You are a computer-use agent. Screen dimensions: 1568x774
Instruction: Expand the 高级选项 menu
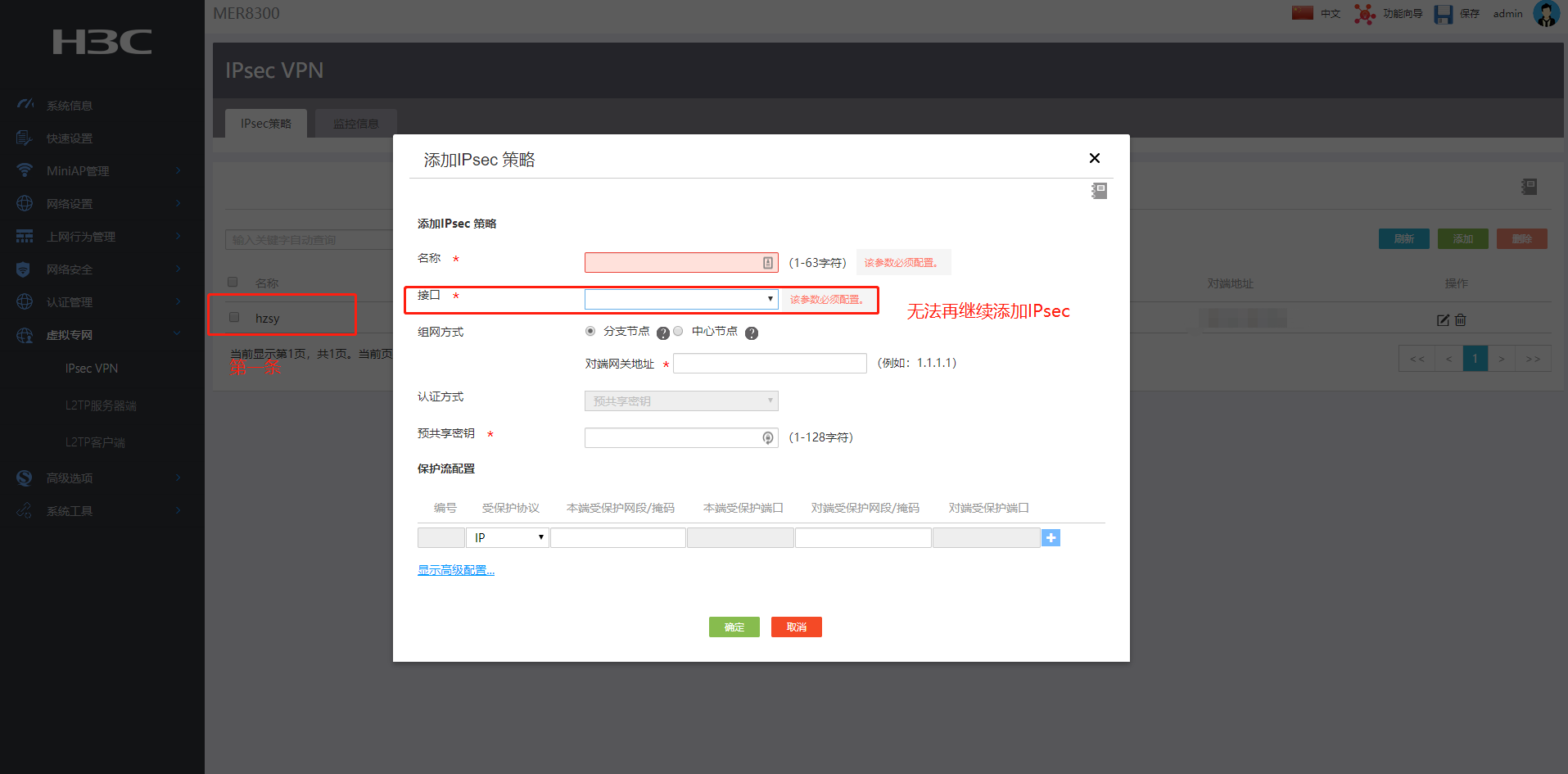(x=178, y=478)
